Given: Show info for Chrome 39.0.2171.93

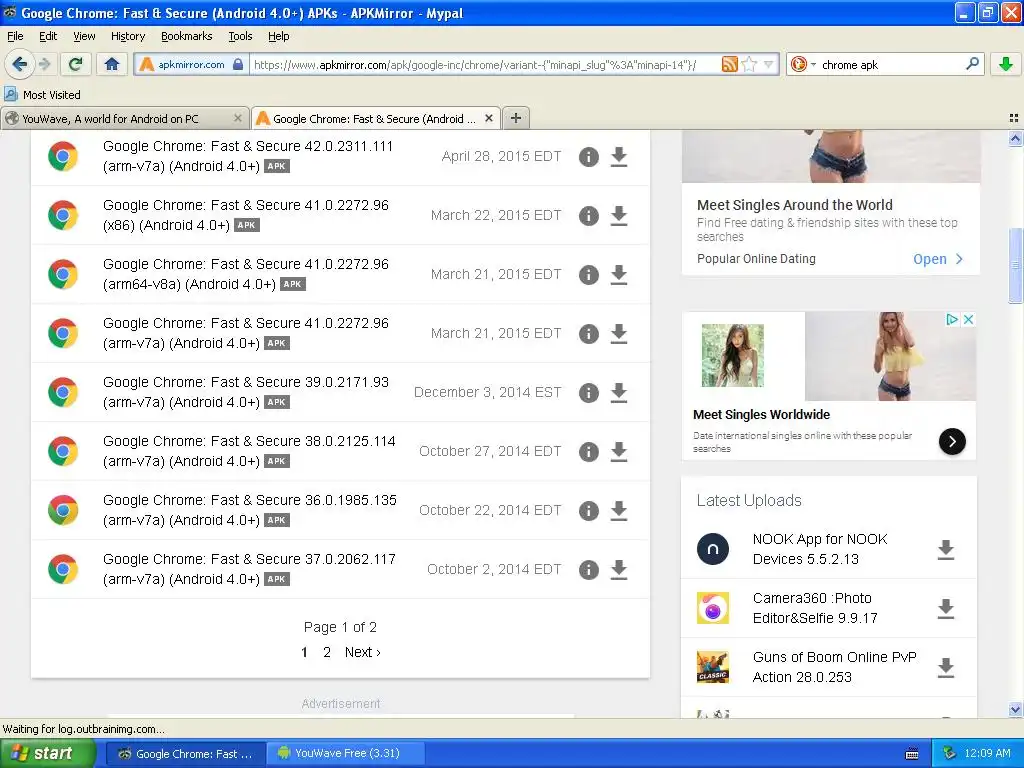Looking at the screenshot, I should click(x=588, y=392).
